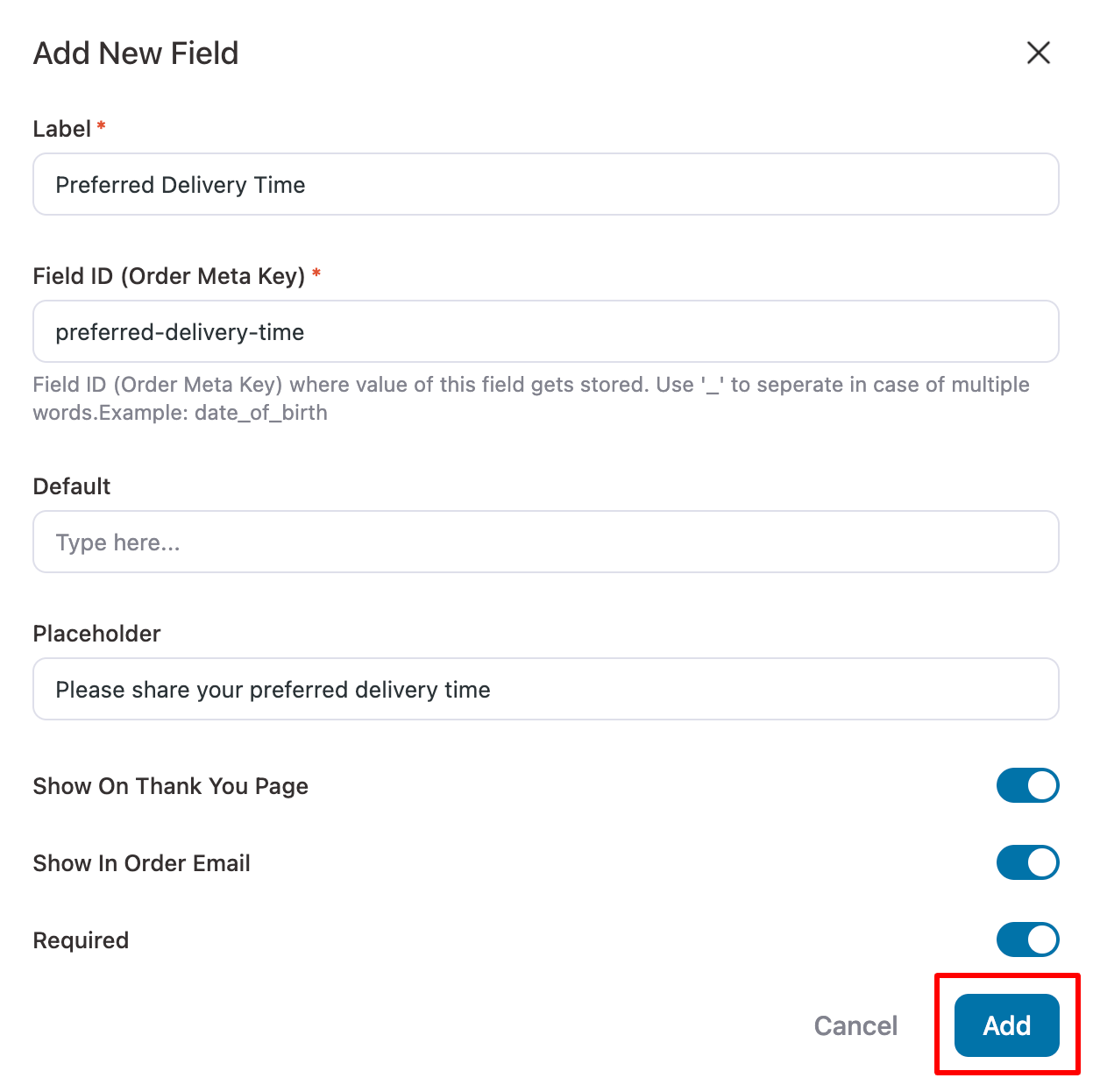Click the Default field caption
The image size is (1093, 1092).
click(72, 486)
